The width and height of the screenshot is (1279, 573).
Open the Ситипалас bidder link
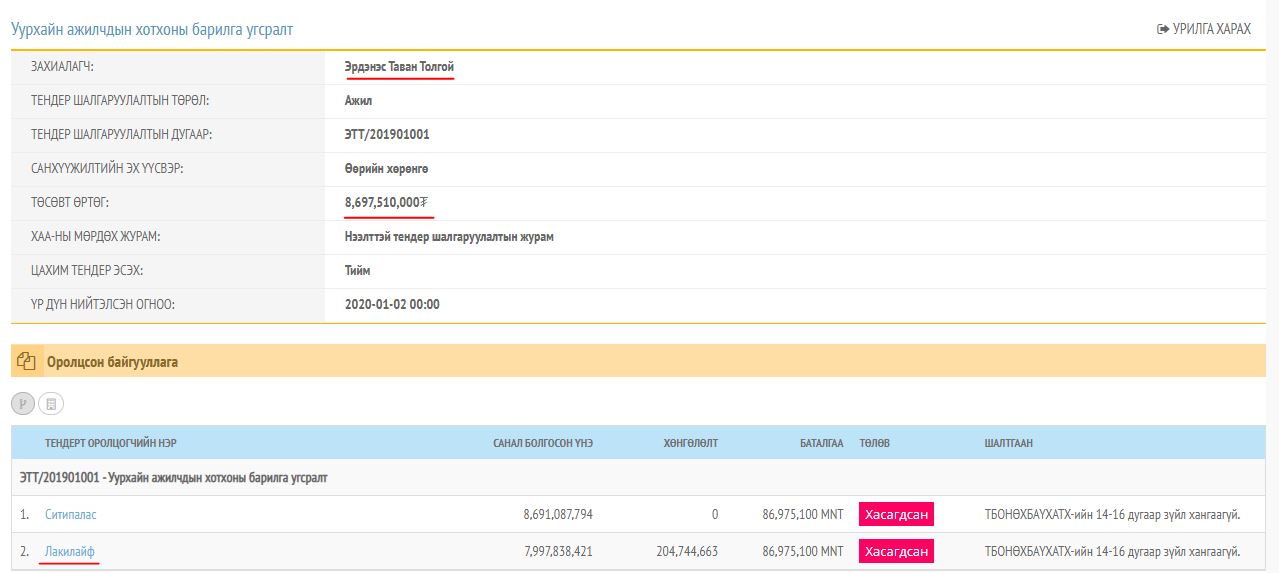[x=71, y=515]
